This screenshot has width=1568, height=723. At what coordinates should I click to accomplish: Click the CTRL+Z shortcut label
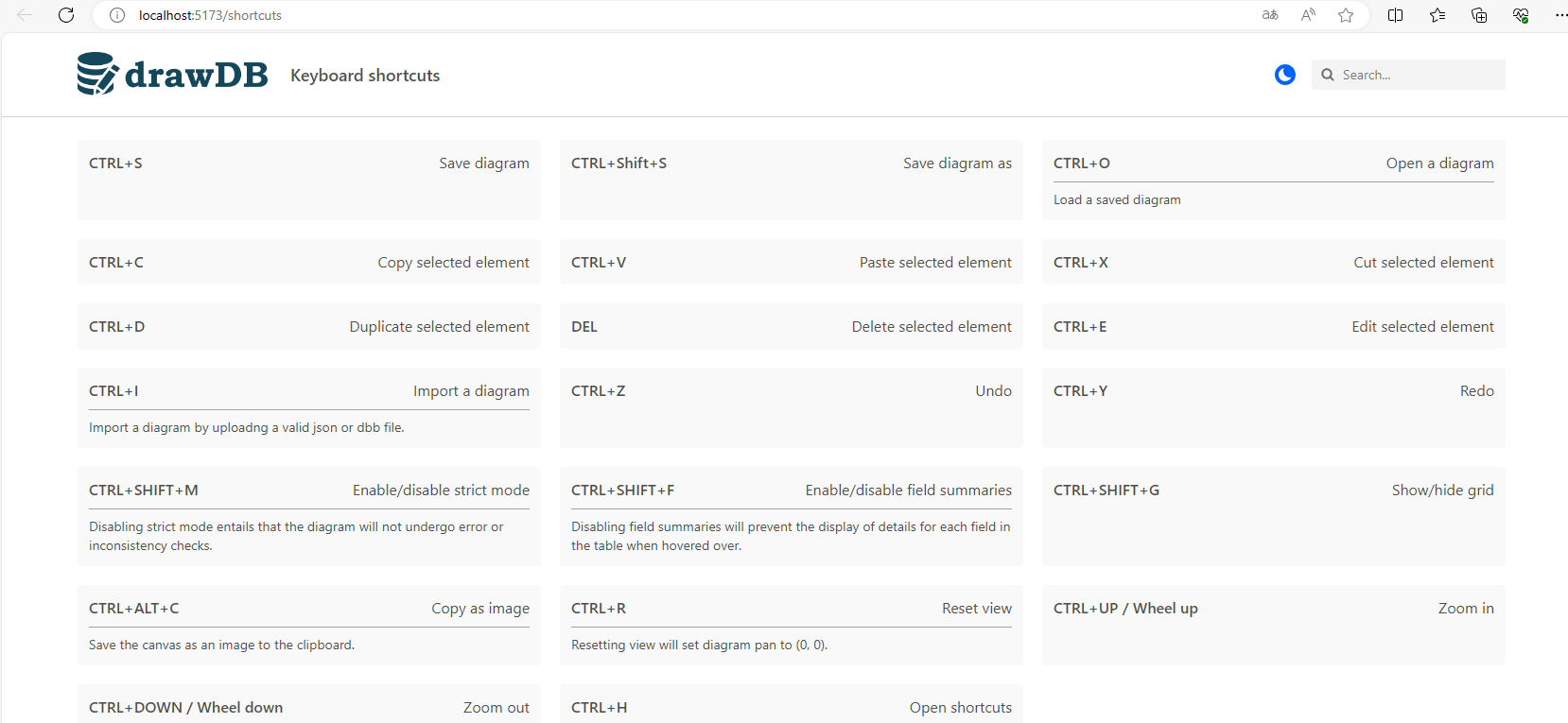pos(599,391)
